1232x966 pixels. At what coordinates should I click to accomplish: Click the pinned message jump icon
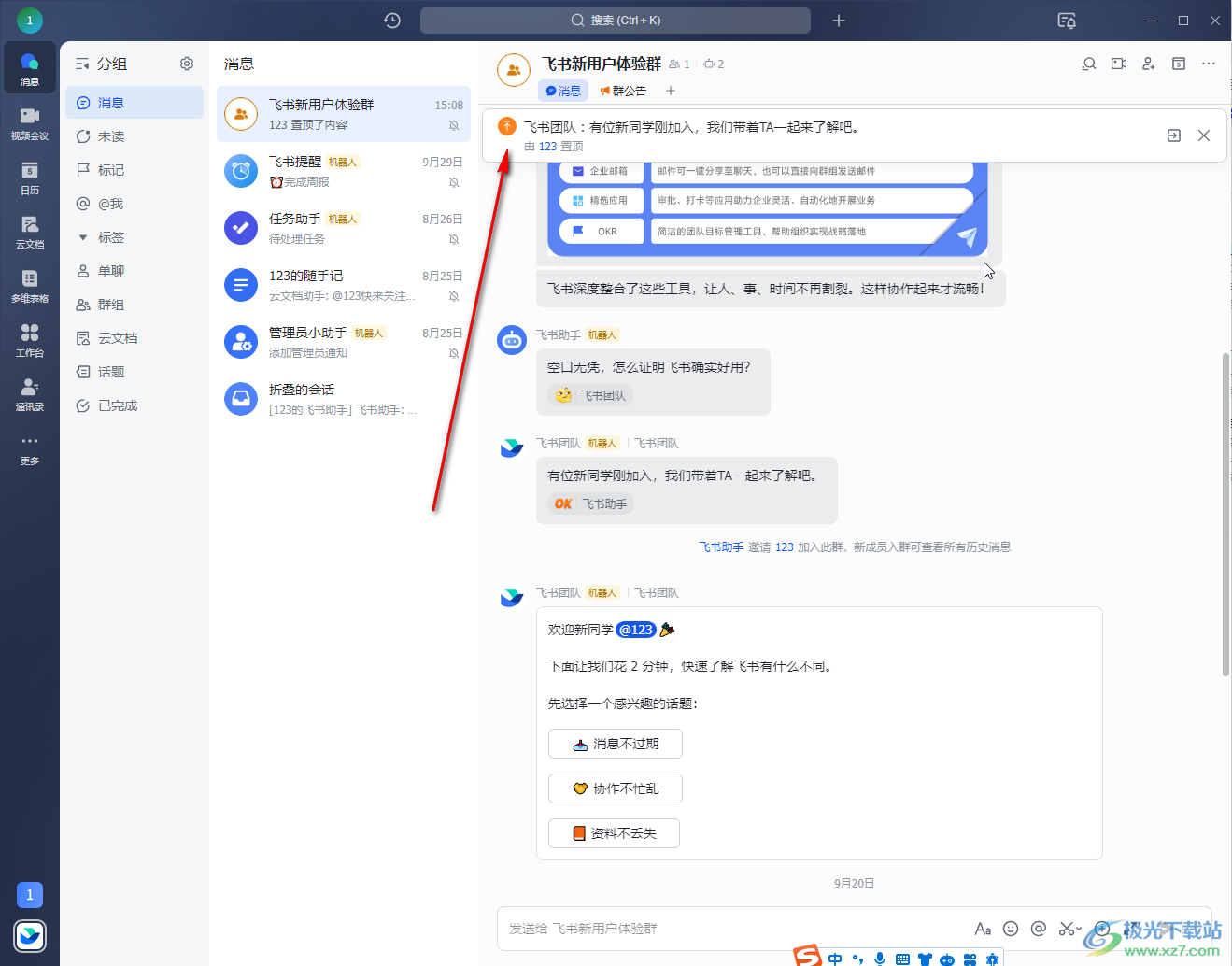pos(1174,135)
